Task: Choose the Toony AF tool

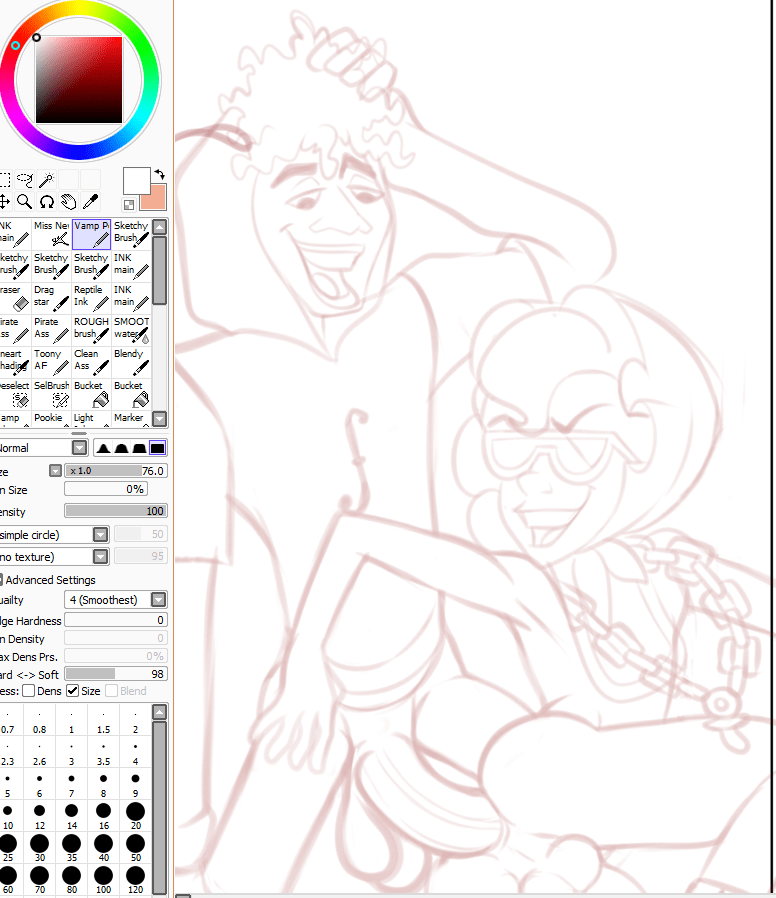Action: tap(52, 362)
